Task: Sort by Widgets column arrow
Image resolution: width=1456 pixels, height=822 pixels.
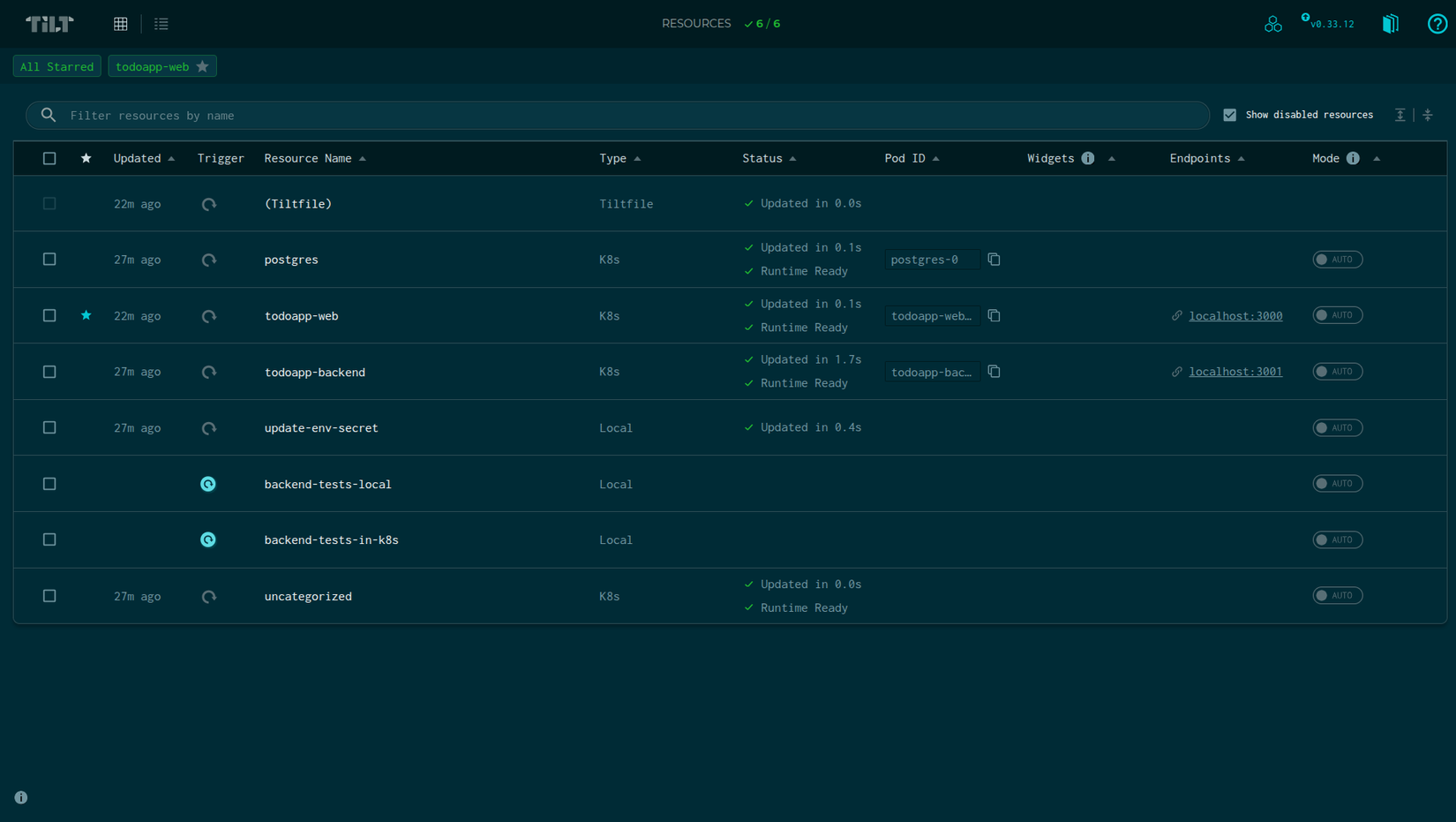Action: 1112,159
